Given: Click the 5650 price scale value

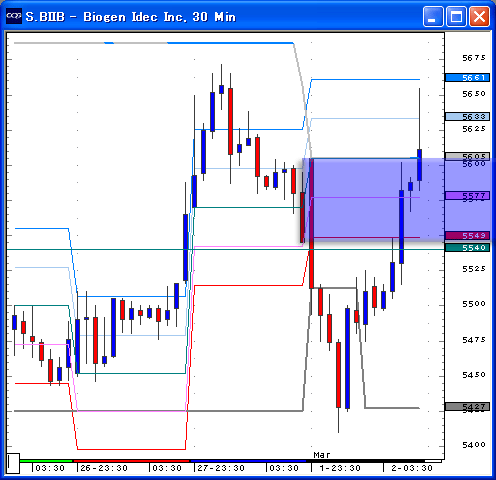Looking at the screenshot, I should [x=474, y=94].
